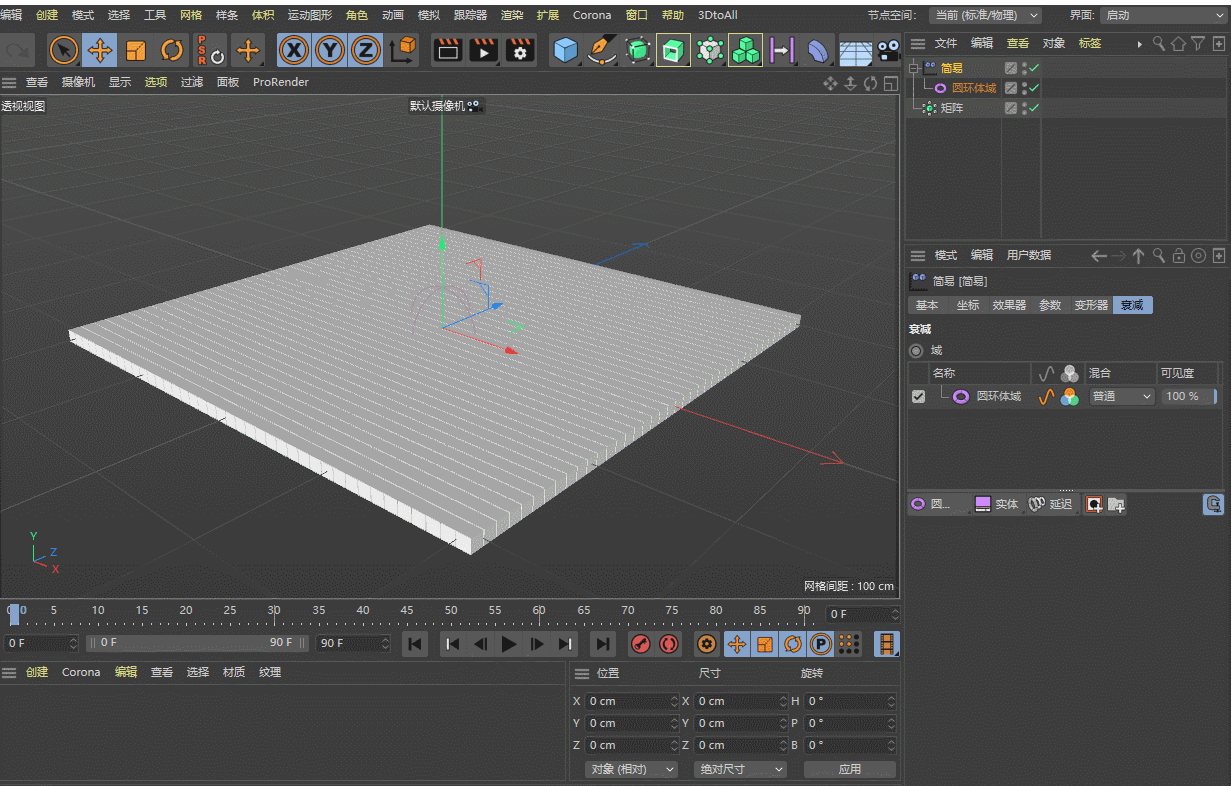
Task: Open the 3DtoAll menu
Action: [718, 15]
